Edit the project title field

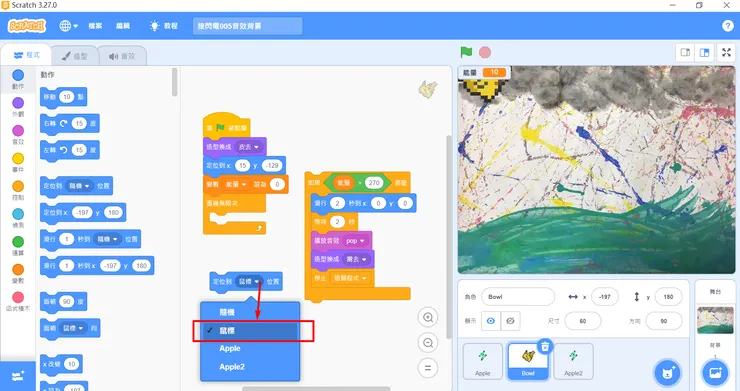tap(248, 26)
